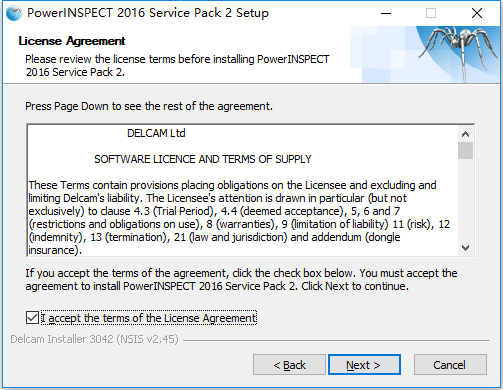Click the 'DELCAM Ltd' heading in license
This screenshot has width=503, height=390.
pos(156,133)
